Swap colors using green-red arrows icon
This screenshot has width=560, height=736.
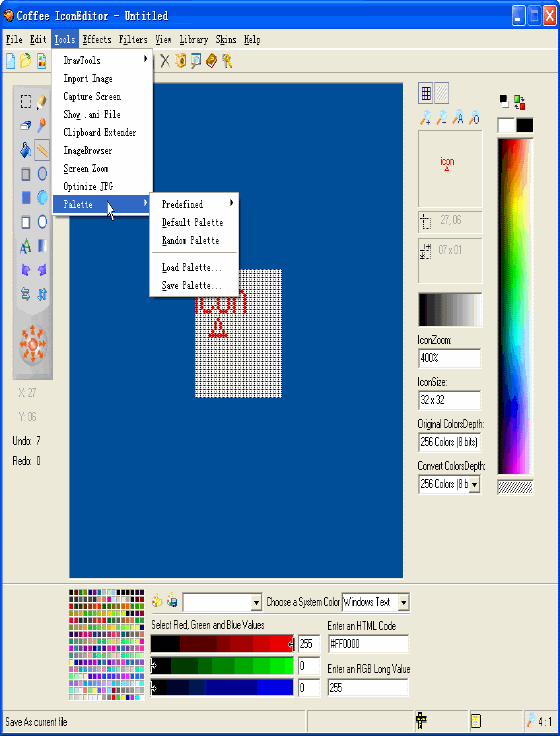pyautogui.click(x=519, y=102)
